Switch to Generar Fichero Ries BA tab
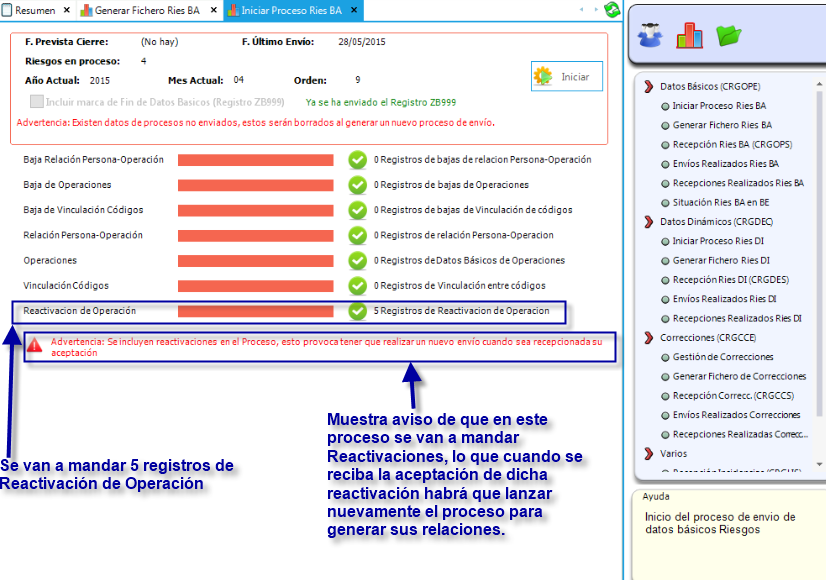The height and width of the screenshot is (580, 826). point(145,10)
